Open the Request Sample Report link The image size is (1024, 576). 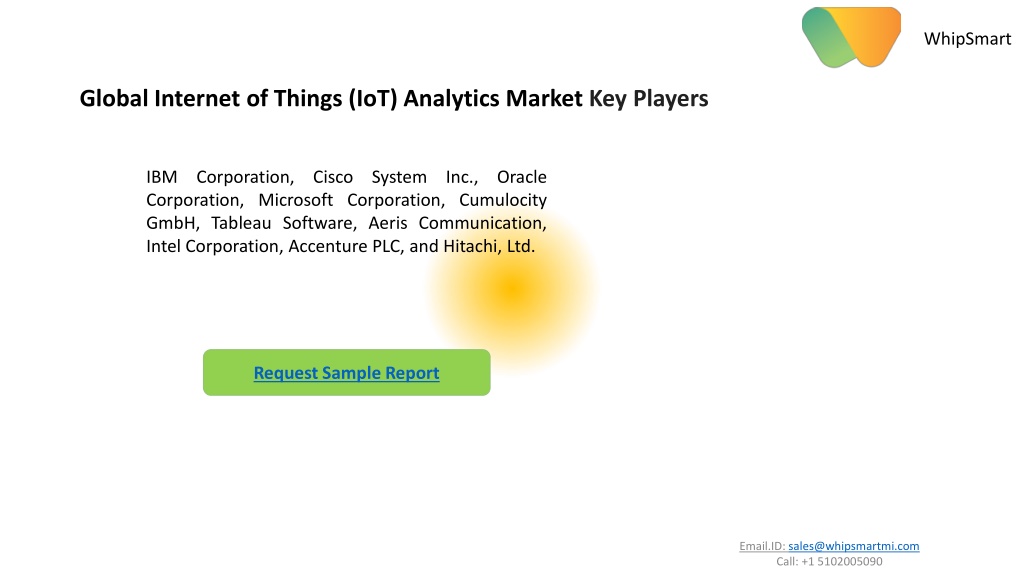point(346,372)
